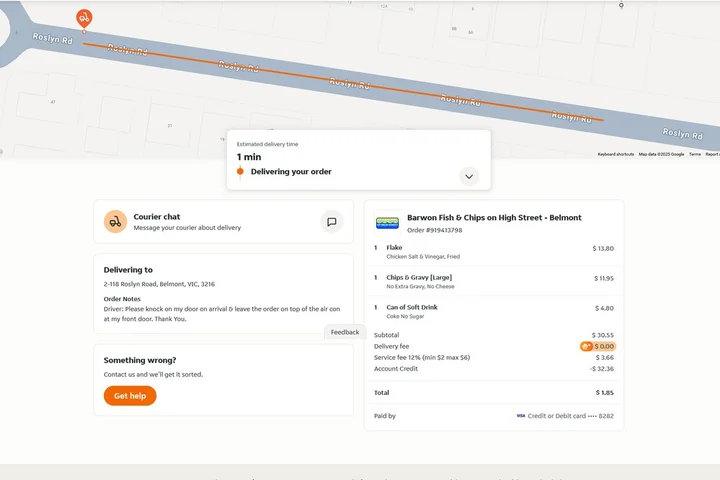Click the Delivering to address text
This screenshot has width=720, height=480.
coord(159,284)
